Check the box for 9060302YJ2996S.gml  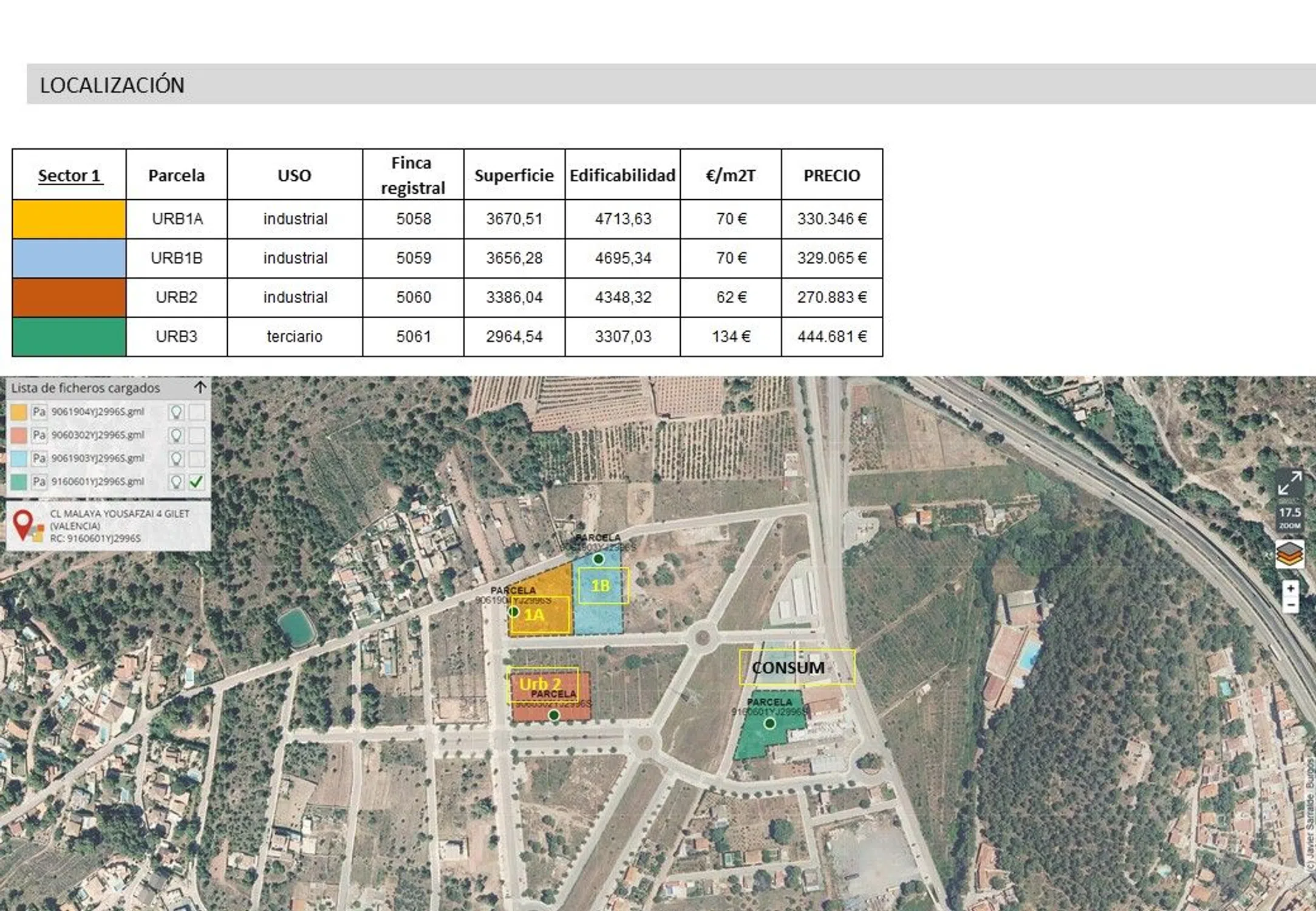click(197, 435)
